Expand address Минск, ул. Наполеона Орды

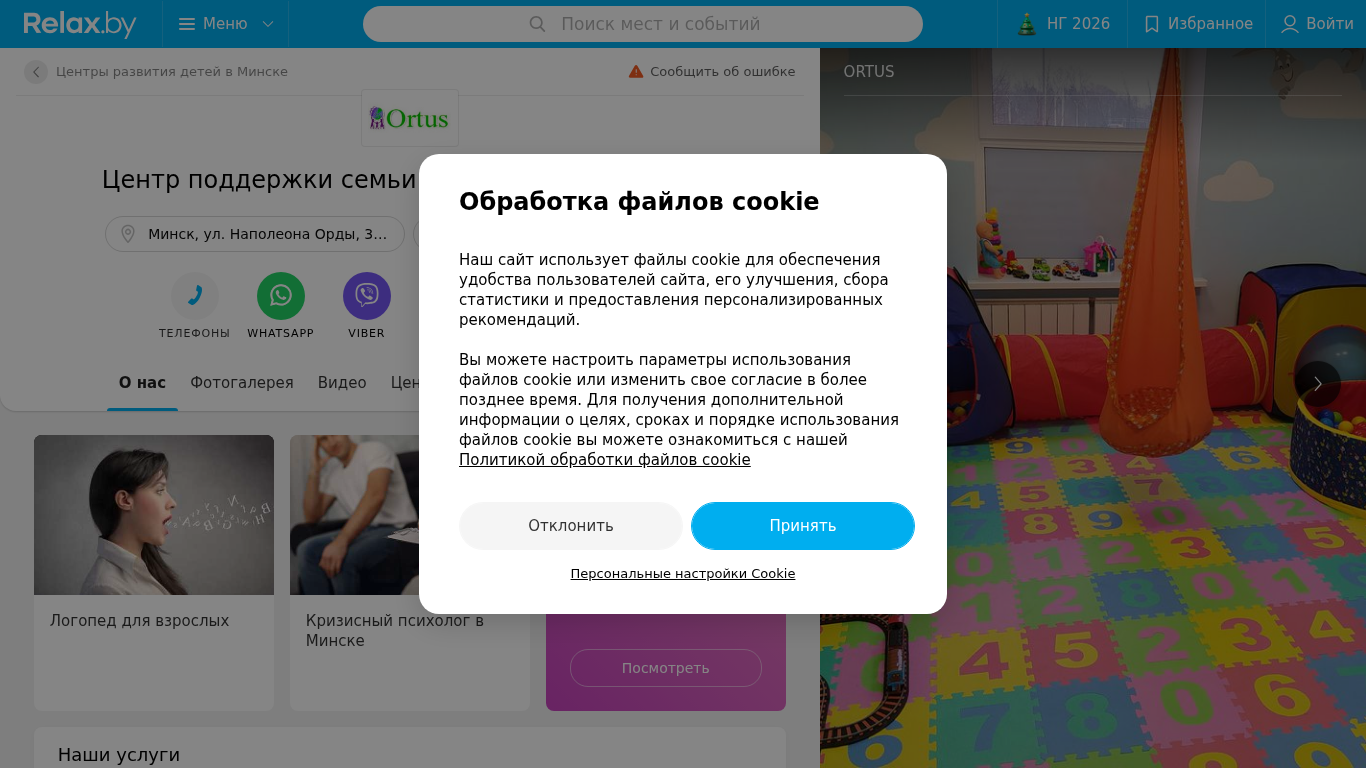(255, 234)
